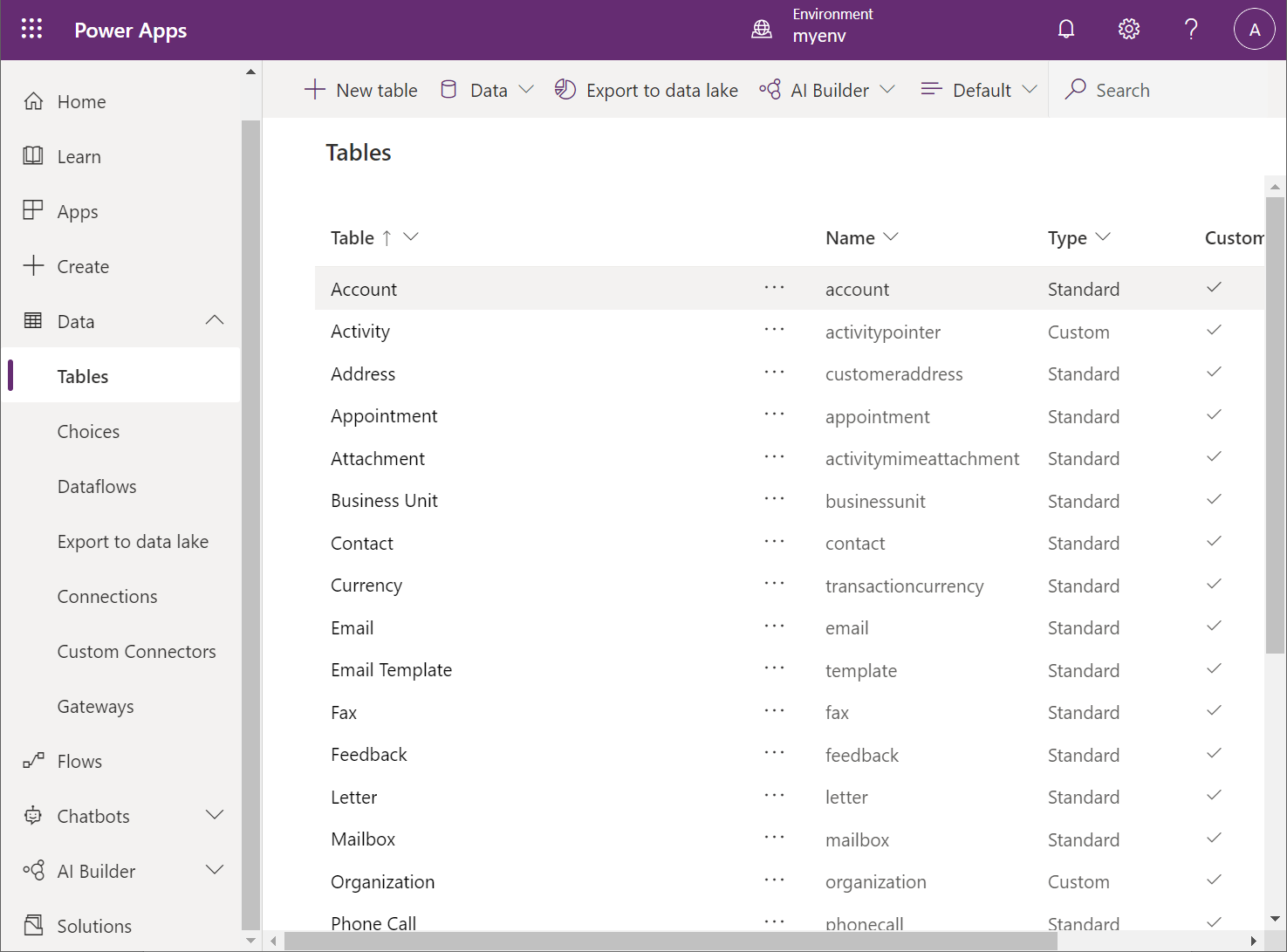Open Solutions from the left navigation
The image size is (1287, 952).
coord(94,926)
